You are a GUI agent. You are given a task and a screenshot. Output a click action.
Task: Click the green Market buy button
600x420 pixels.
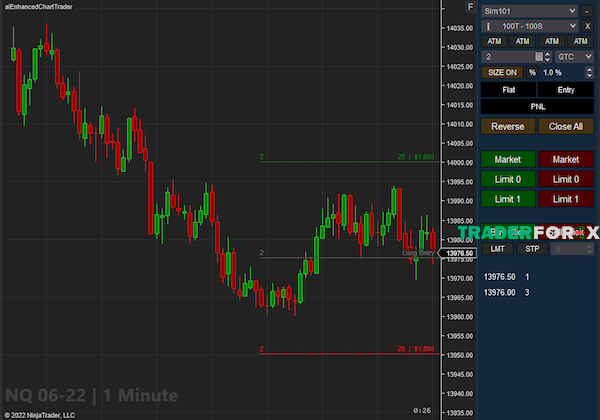(x=508, y=160)
